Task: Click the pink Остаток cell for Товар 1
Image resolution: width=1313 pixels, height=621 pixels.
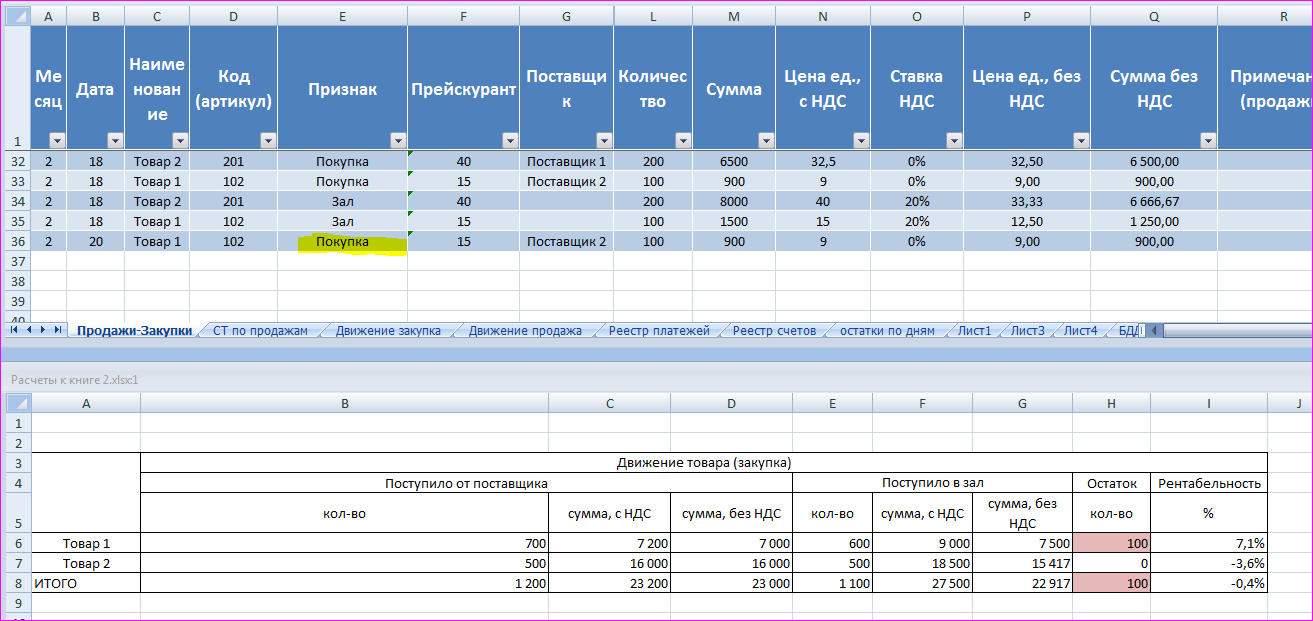Action: click(x=1110, y=543)
